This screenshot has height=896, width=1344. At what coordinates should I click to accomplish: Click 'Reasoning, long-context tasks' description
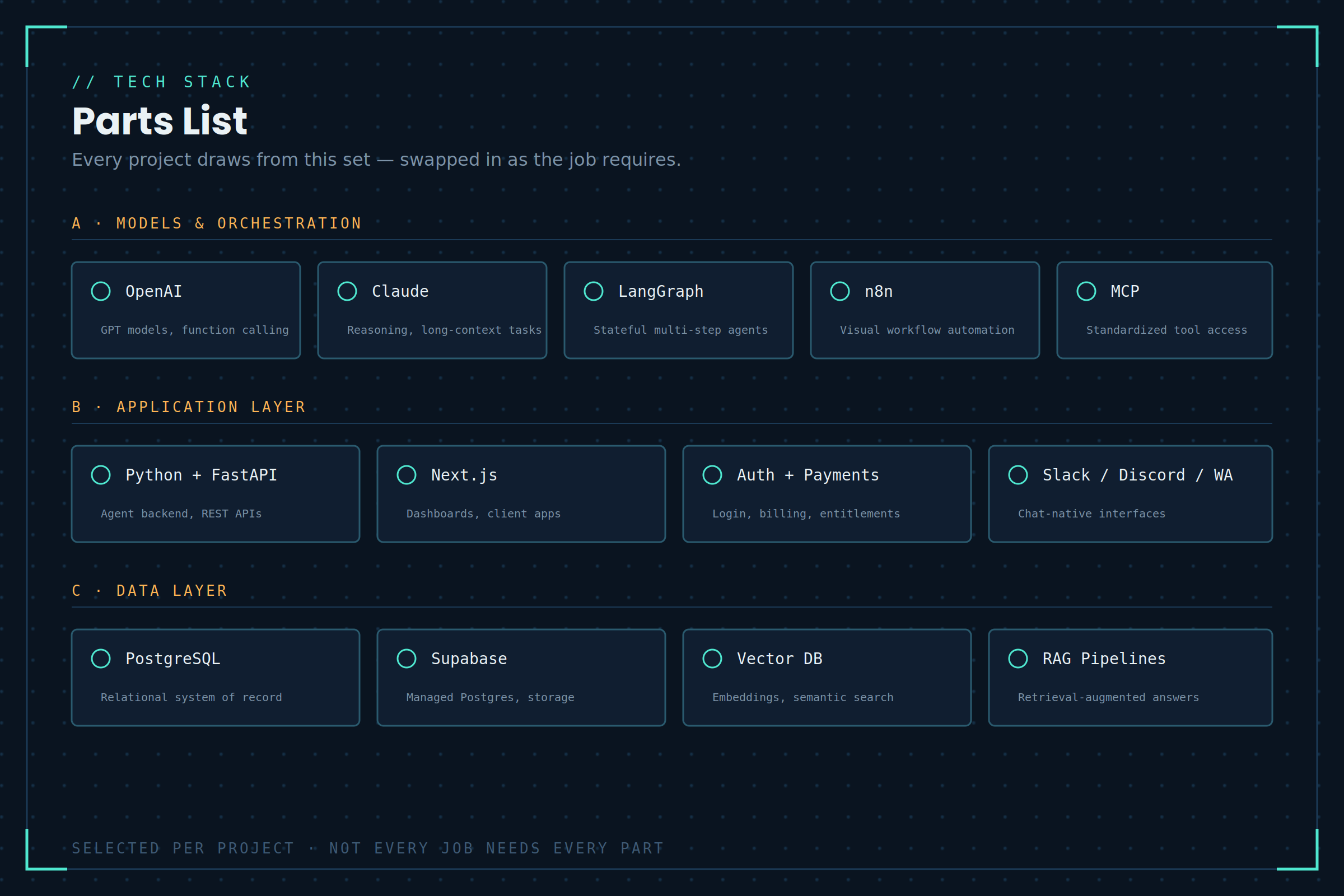(444, 330)
